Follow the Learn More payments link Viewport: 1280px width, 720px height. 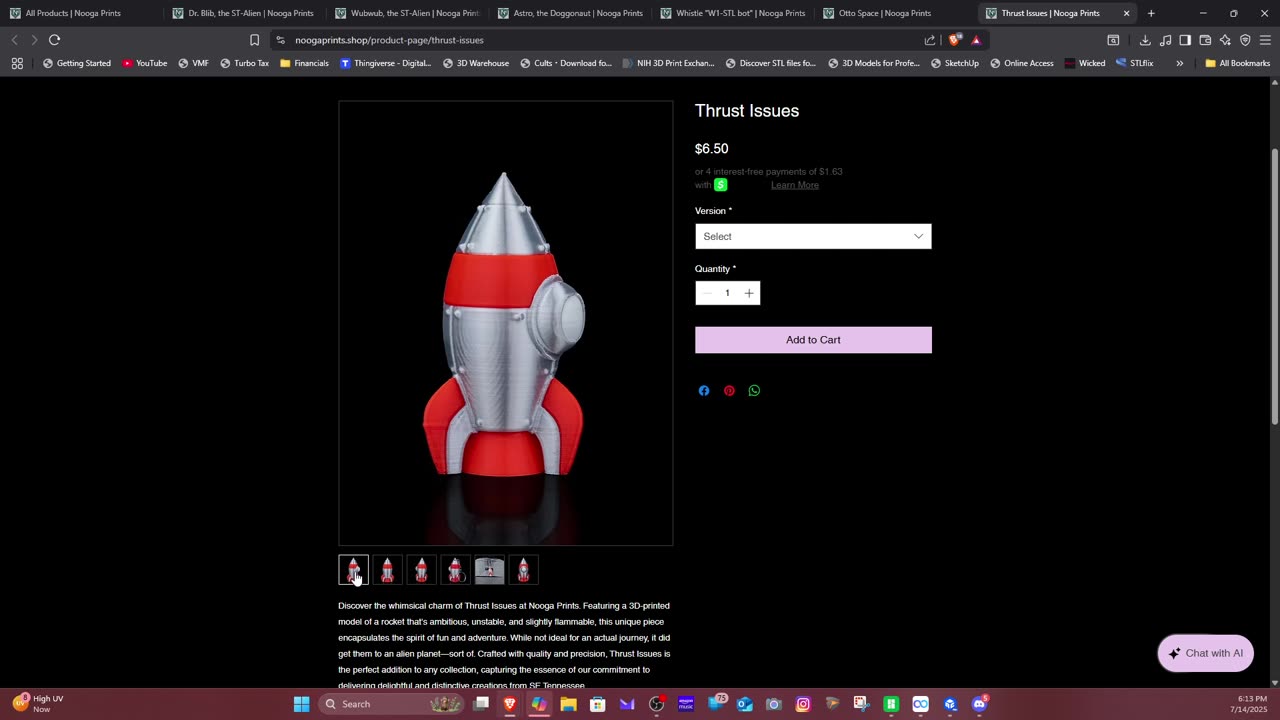(x=795, y=185)
